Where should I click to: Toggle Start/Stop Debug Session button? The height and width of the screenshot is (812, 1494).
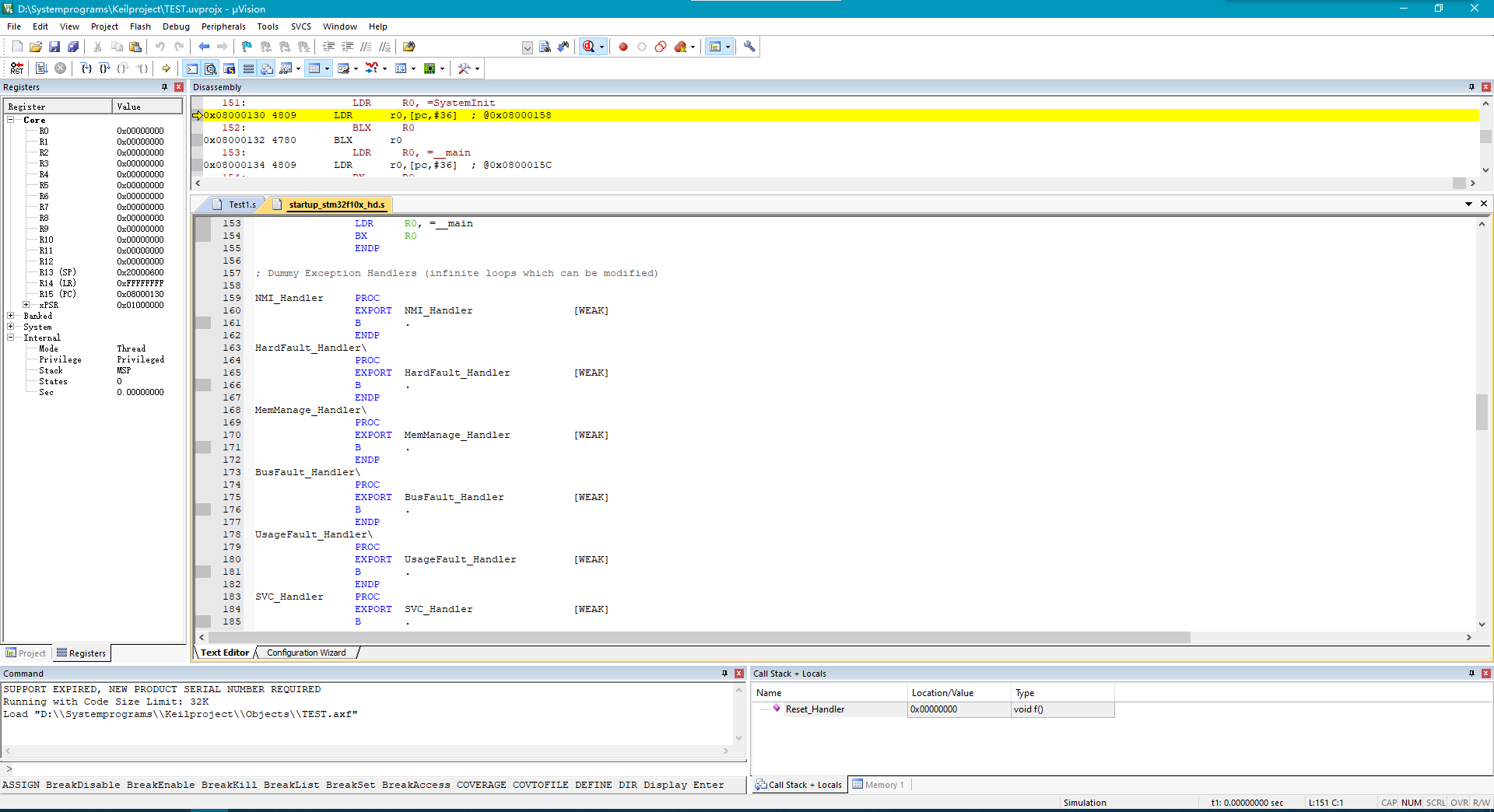click(x=589, y=47)
